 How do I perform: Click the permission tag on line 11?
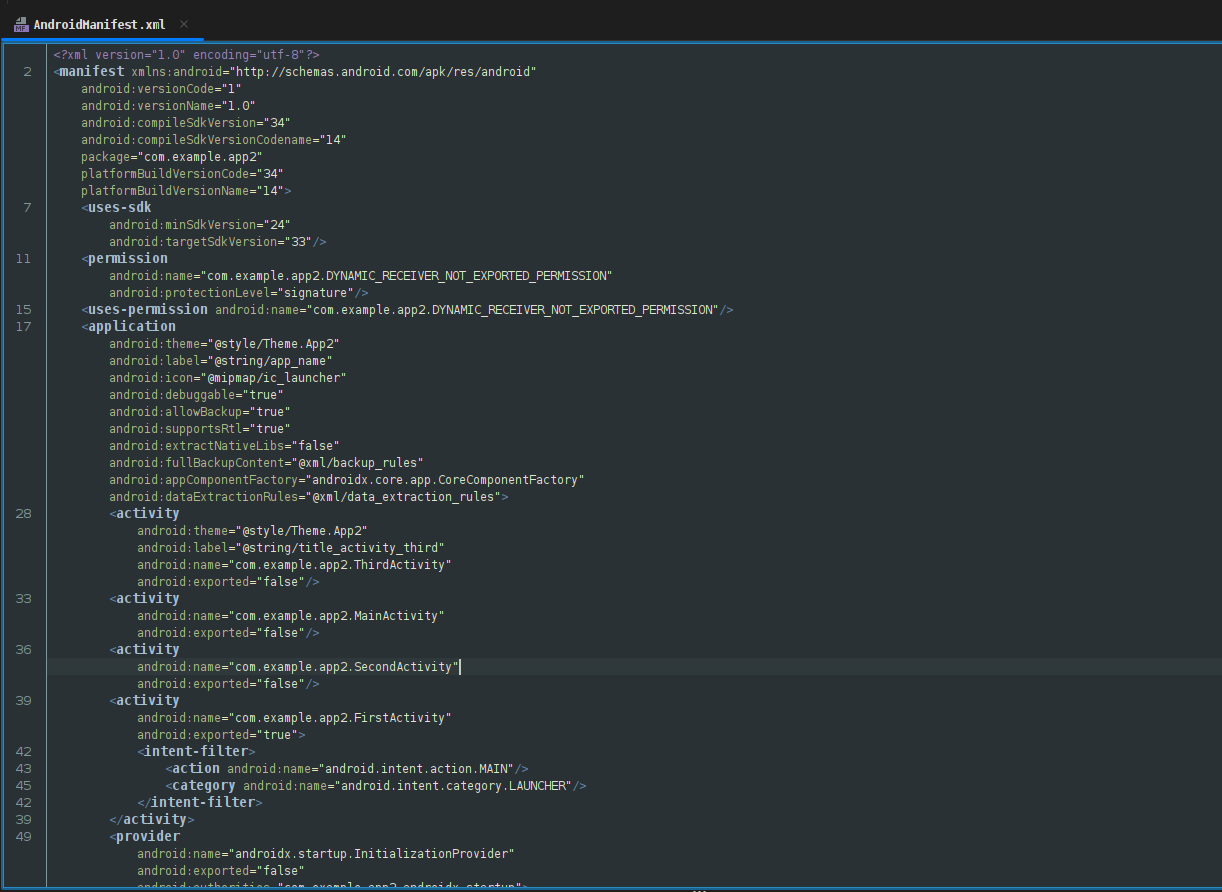coord(124,259)
